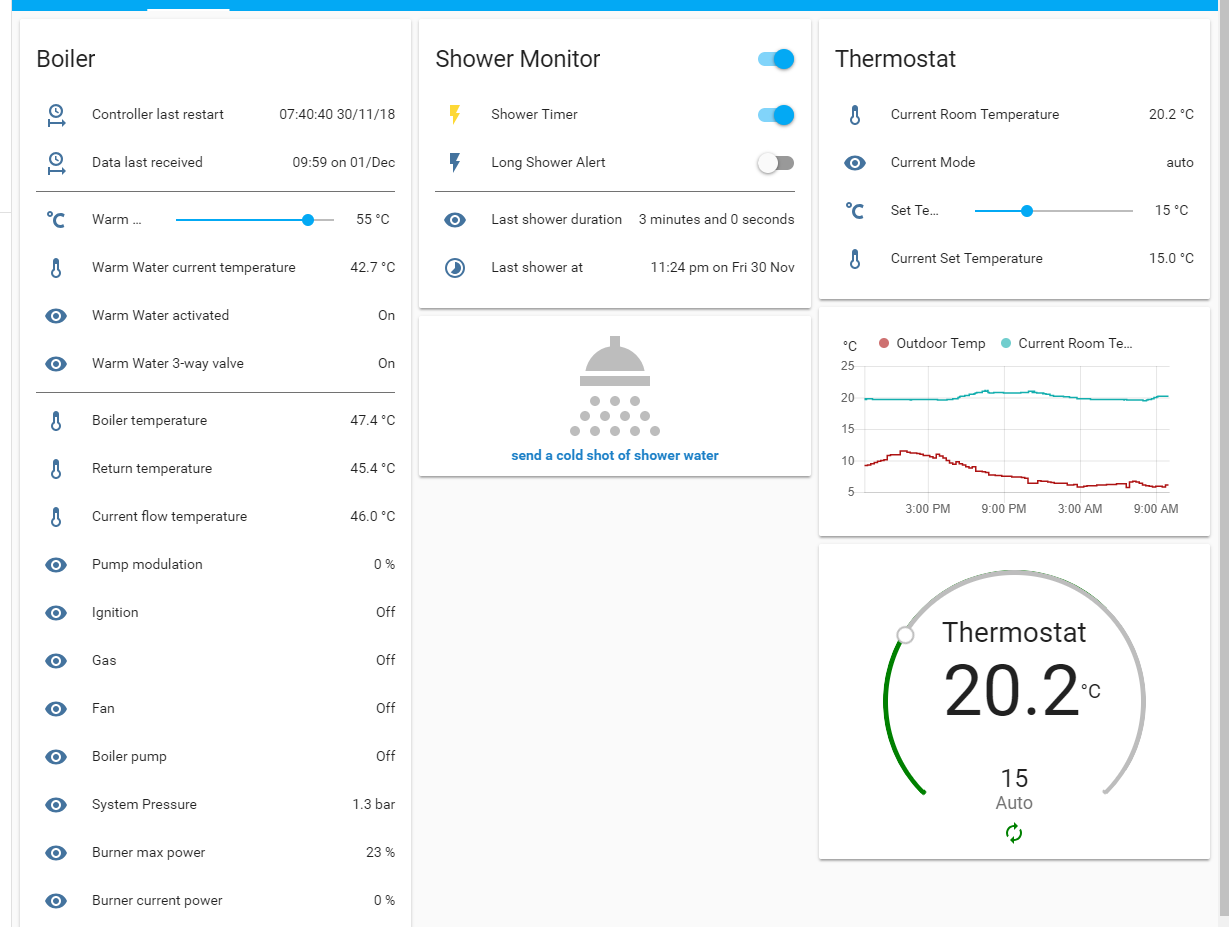
Task: Click the lightning bolt icon beside Shower Timer
Action: point(455,114)
